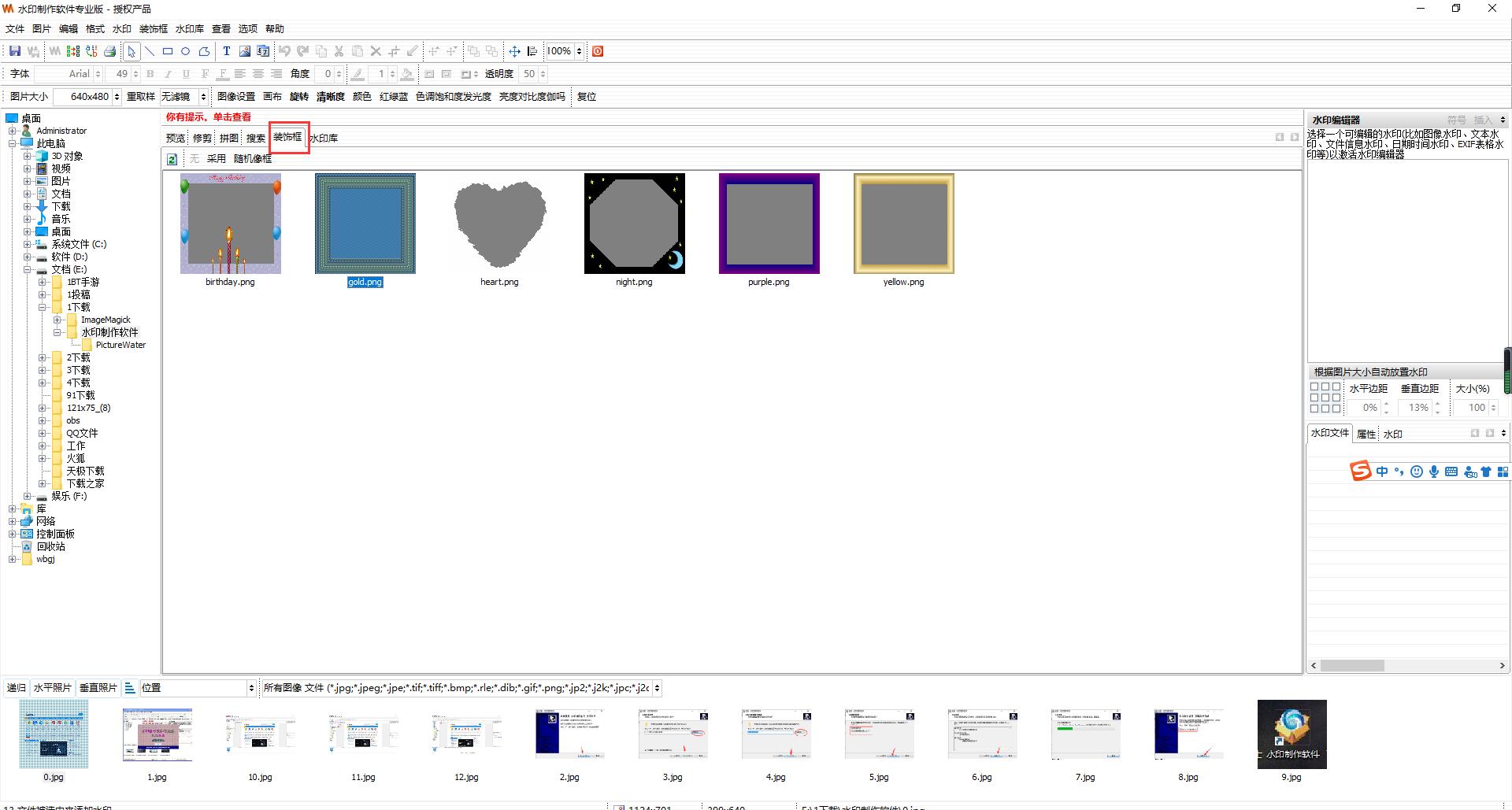Click the red square icon after zoom box
This screenshot has width=1512, height=810.
pos(598,51)
